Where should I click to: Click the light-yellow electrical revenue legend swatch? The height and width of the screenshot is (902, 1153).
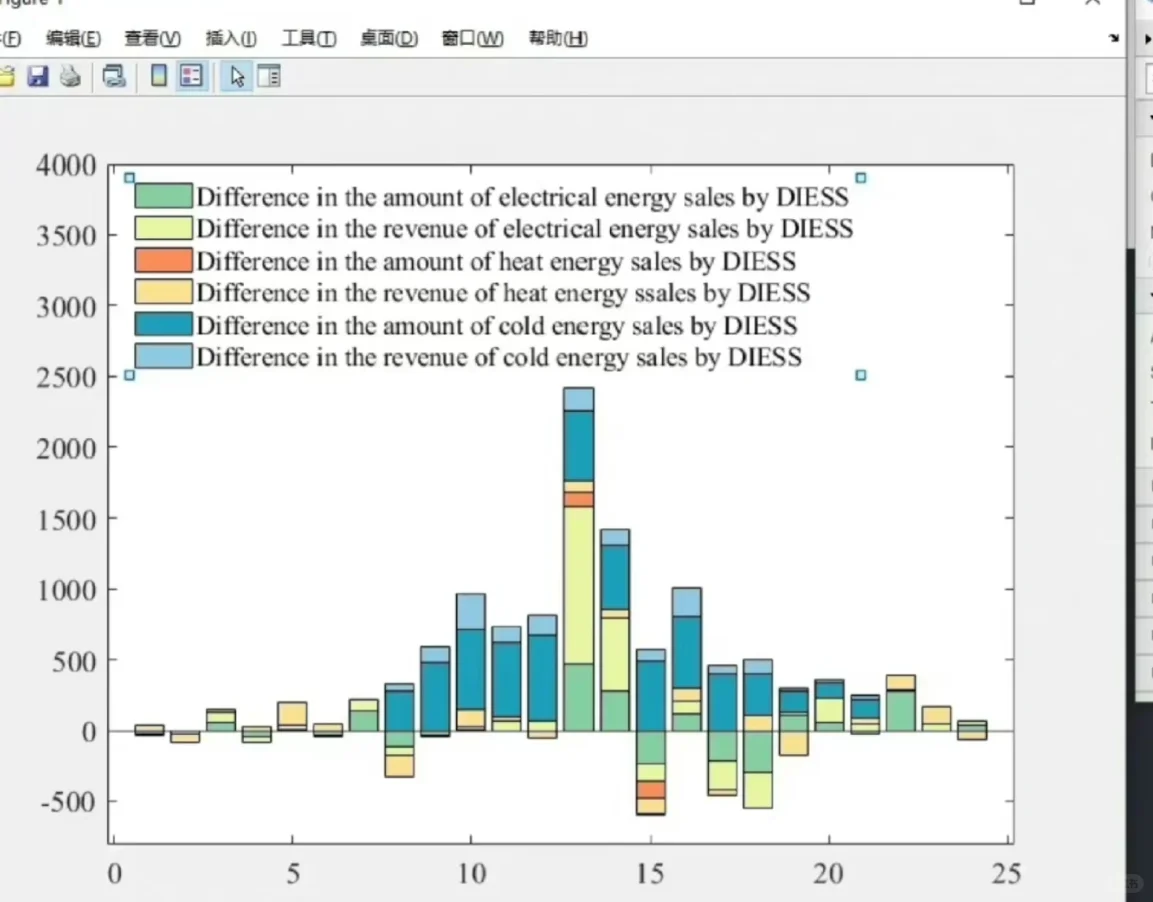pos(163,228)
